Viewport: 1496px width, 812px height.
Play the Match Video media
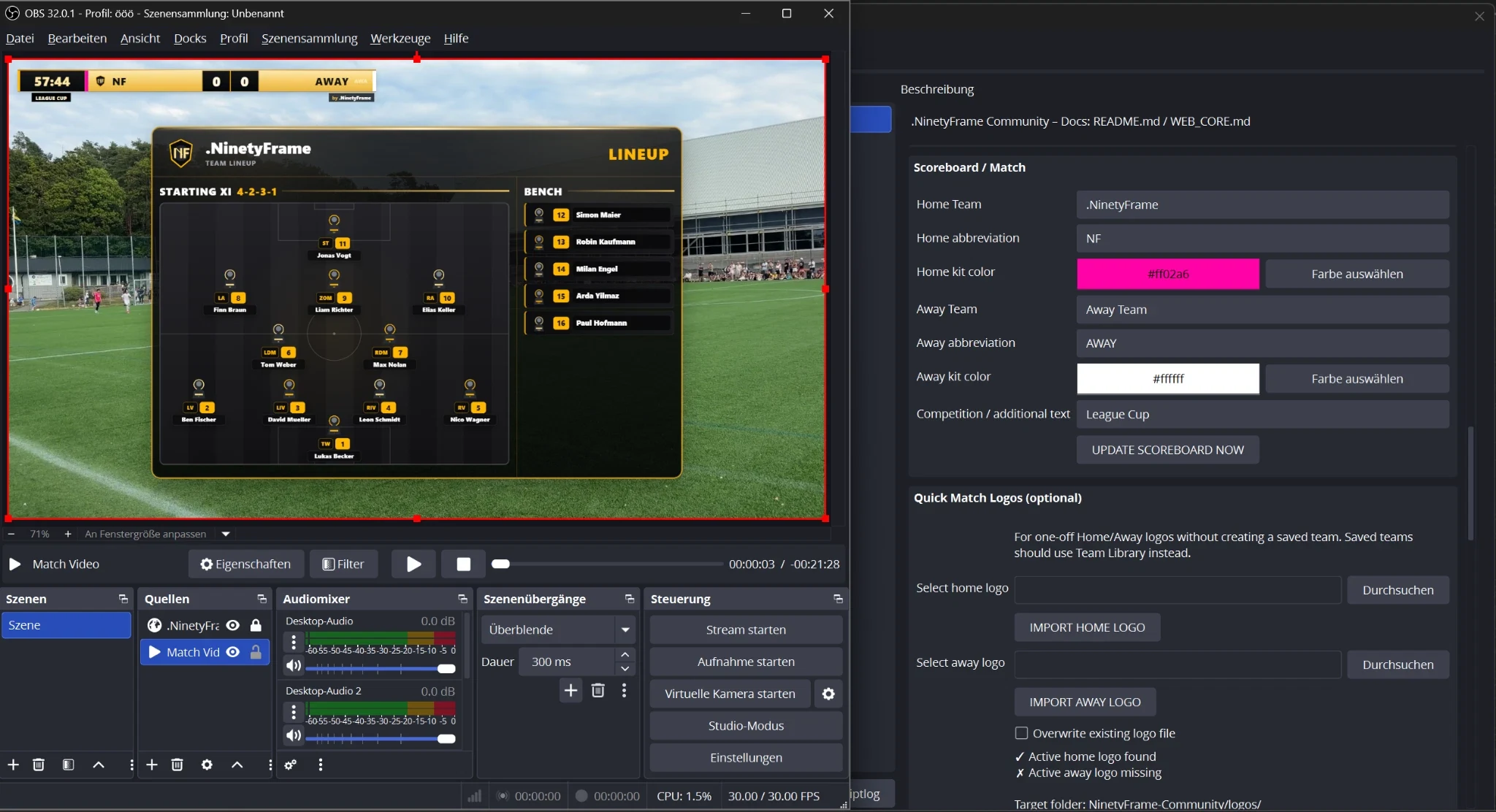pyautogui.click(x=413, y=564)
